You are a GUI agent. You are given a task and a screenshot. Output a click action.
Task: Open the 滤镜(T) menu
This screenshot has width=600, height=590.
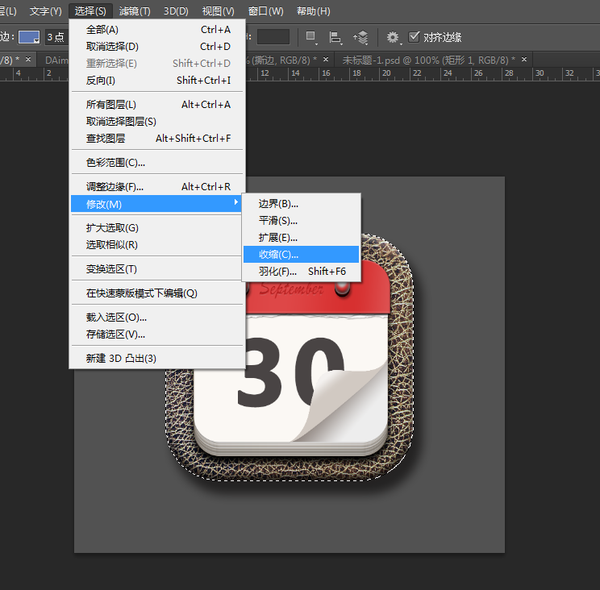tap(135, 11)
